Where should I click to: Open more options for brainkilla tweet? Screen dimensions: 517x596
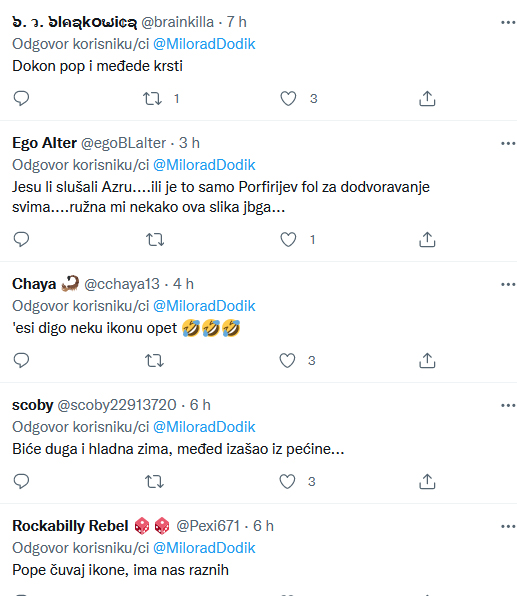(x=508, y=22)
